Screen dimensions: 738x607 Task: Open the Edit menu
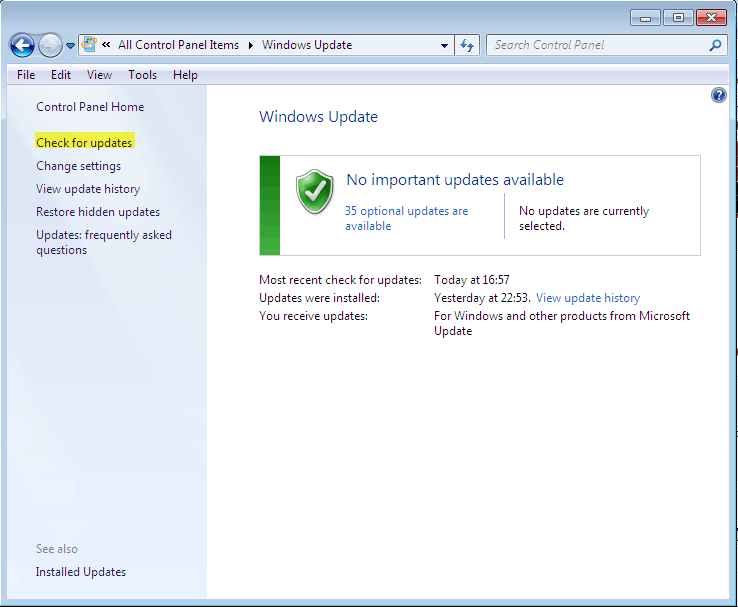point(61,75)
